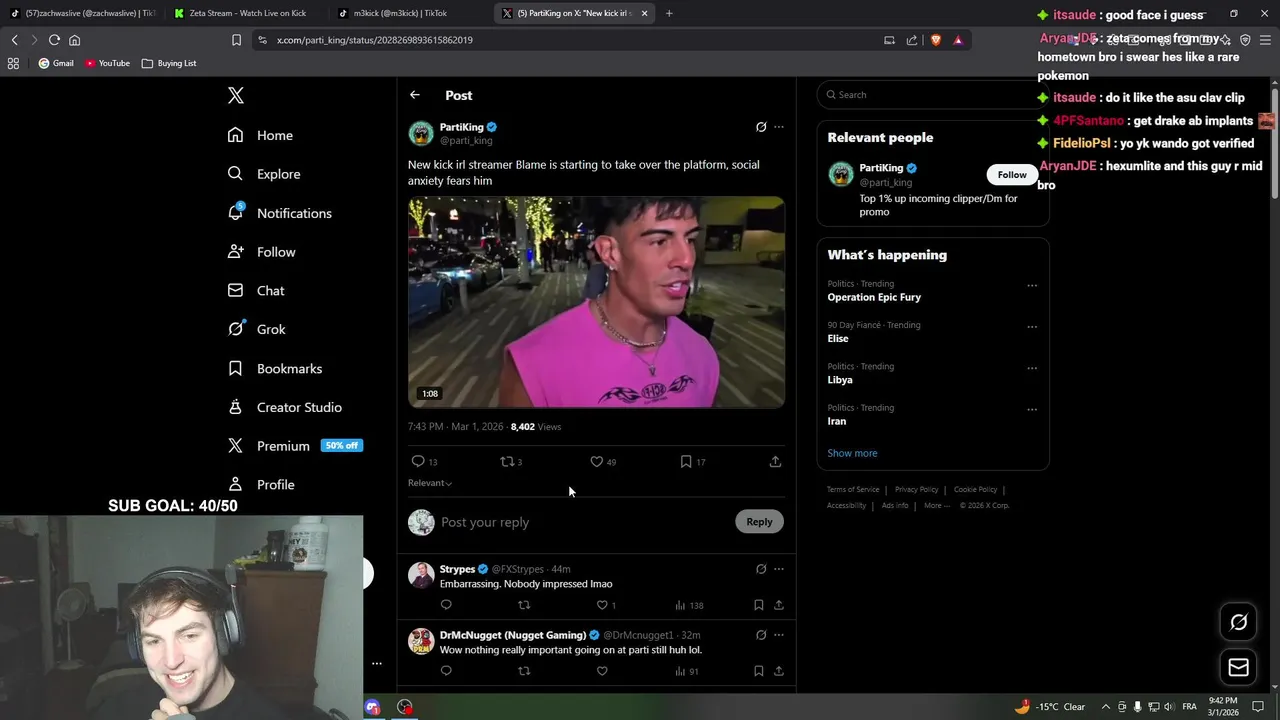
Task: Click Grok icon on Strypes' reply
Action: (761, 569)
